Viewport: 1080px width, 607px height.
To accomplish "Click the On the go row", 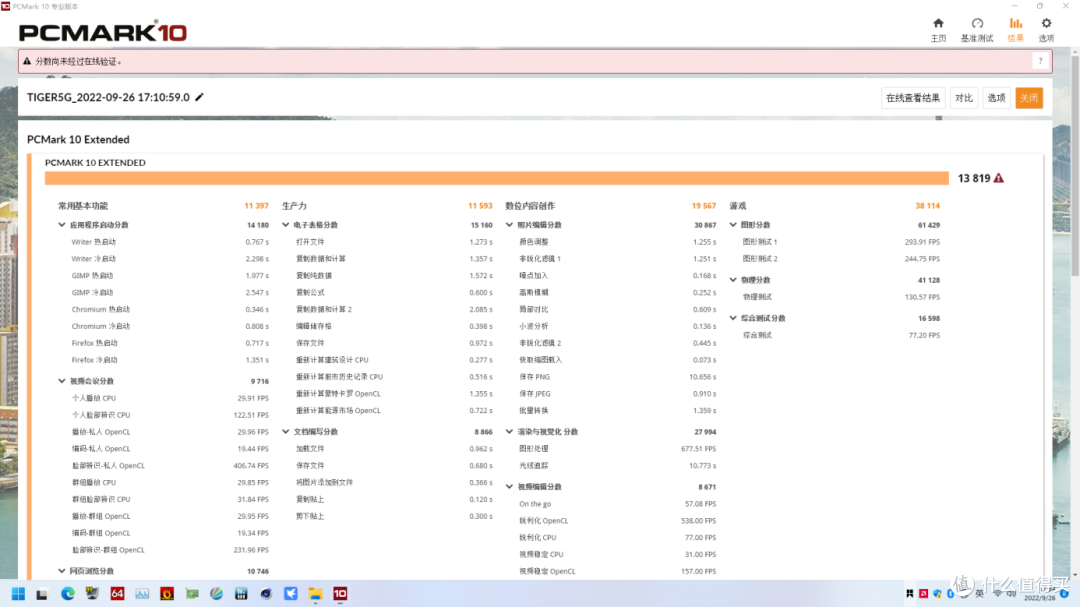I will coord(618,504).
